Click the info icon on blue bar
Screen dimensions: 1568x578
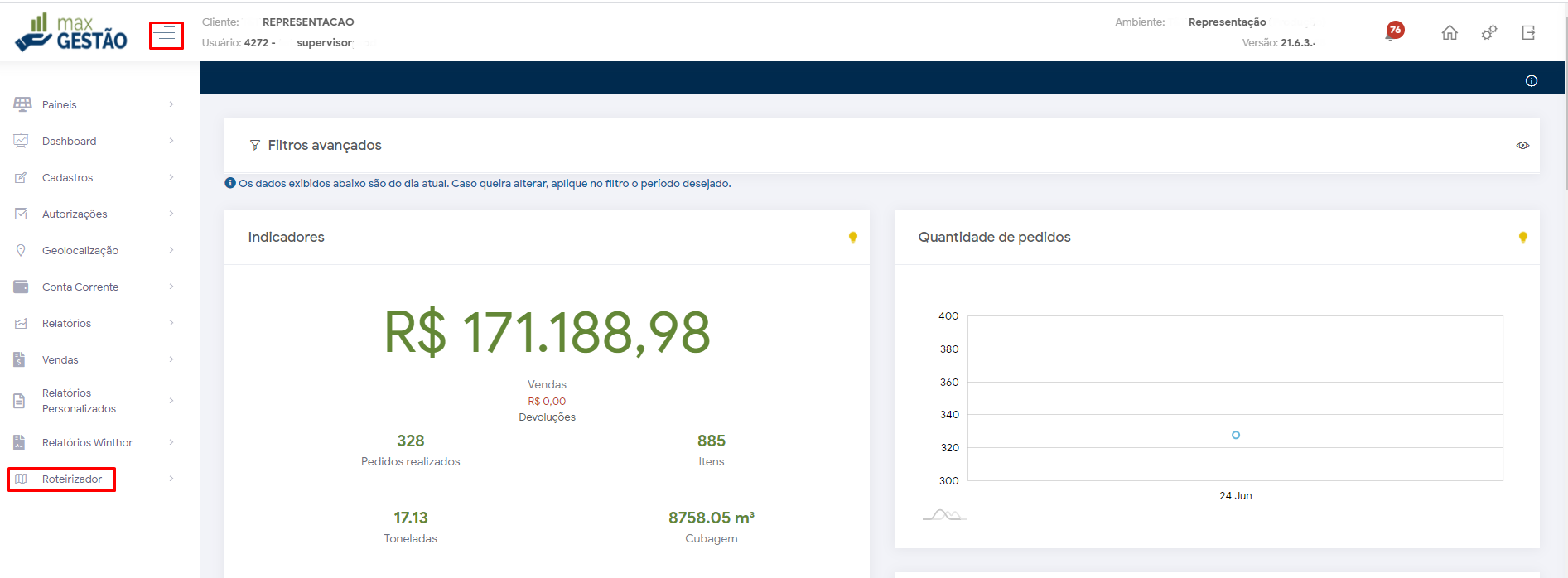pyautogui.click(x=1531, y=81)
